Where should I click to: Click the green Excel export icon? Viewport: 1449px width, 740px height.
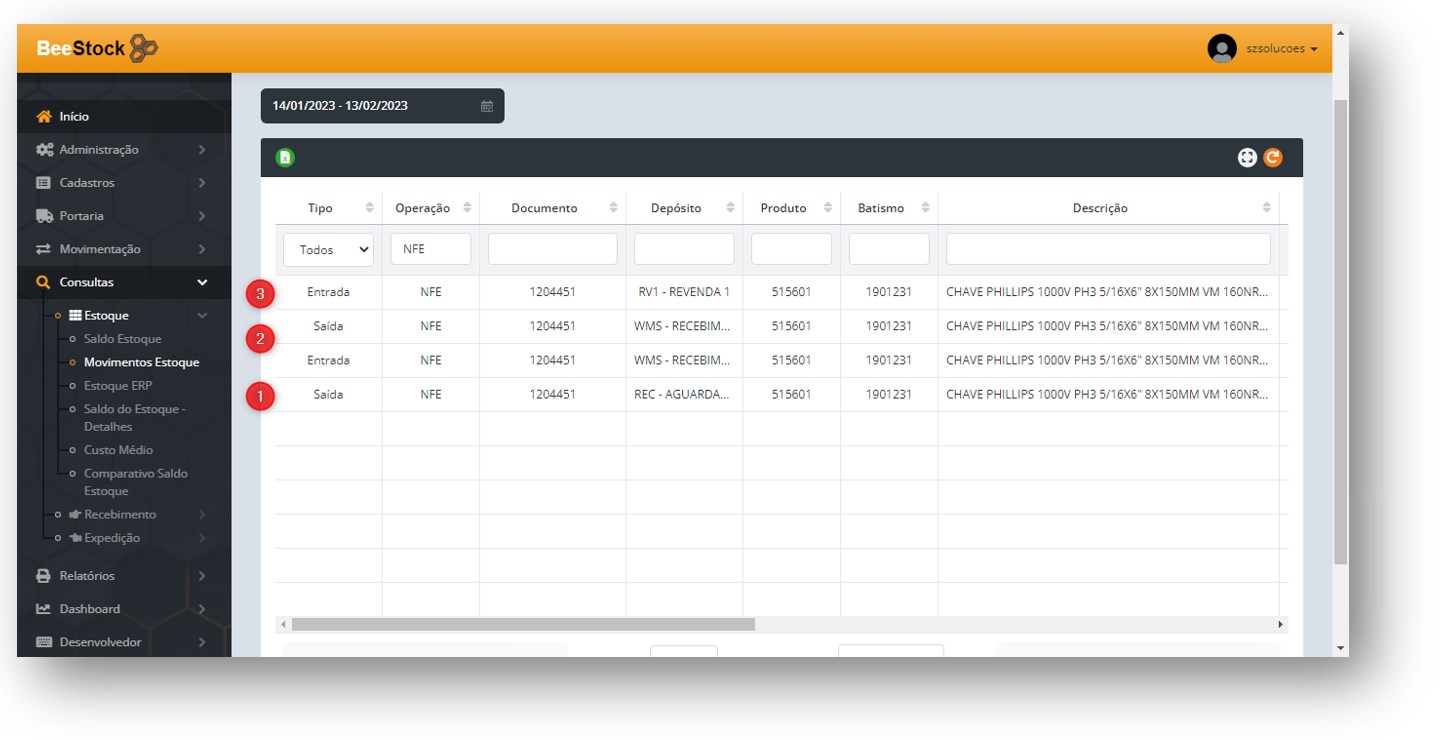point(285,158)
